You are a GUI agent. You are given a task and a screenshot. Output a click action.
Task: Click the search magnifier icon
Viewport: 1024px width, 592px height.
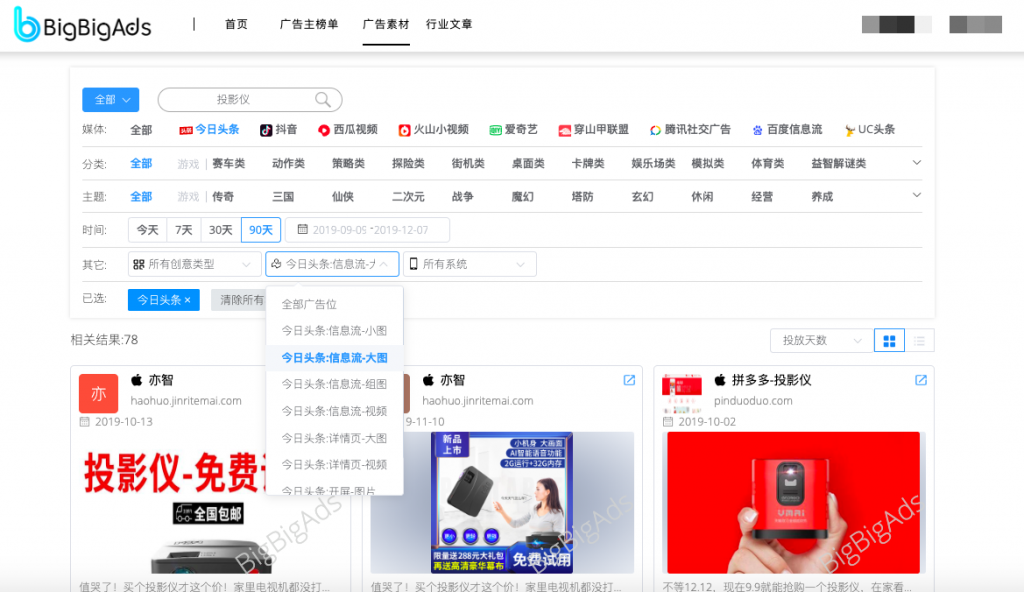tap(323, 99)
